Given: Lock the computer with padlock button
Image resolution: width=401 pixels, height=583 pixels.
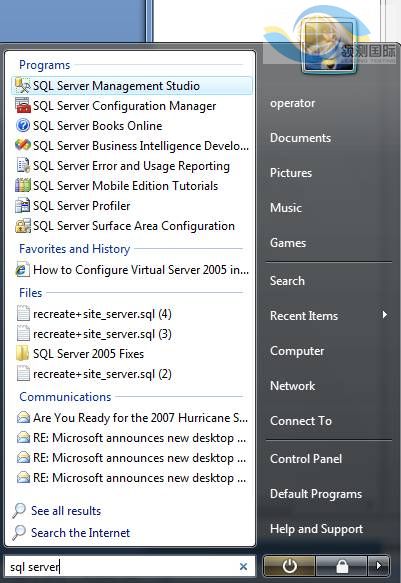Looking at the screenshot, I should pyautogui.click(x=342, y=566).
